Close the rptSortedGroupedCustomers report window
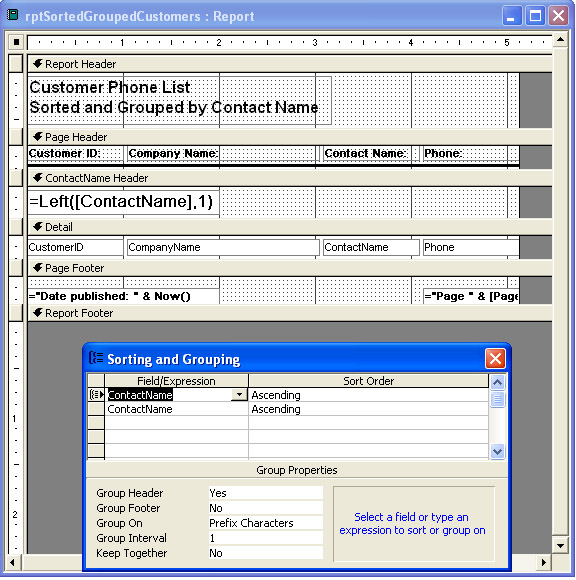The height and width of the screenshot is (580, 576). [558, 16]
